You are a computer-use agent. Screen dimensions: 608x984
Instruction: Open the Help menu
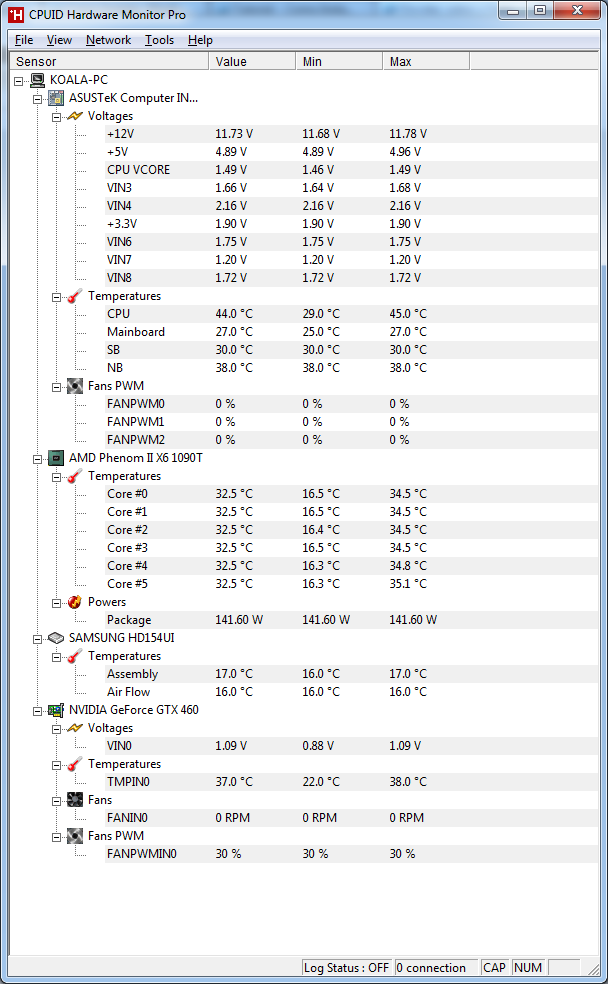pos(200,40)
